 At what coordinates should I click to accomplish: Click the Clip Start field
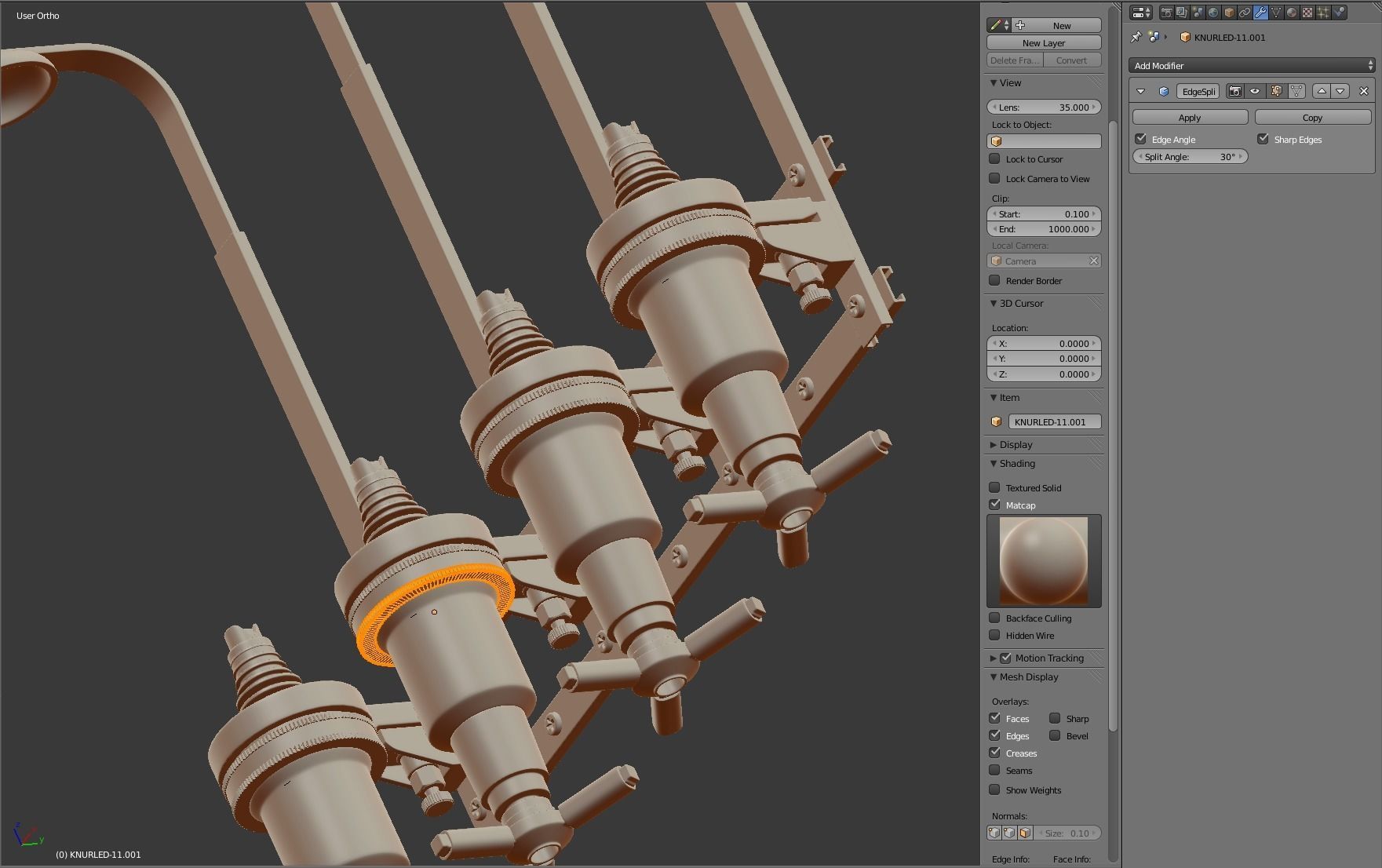1044,214
